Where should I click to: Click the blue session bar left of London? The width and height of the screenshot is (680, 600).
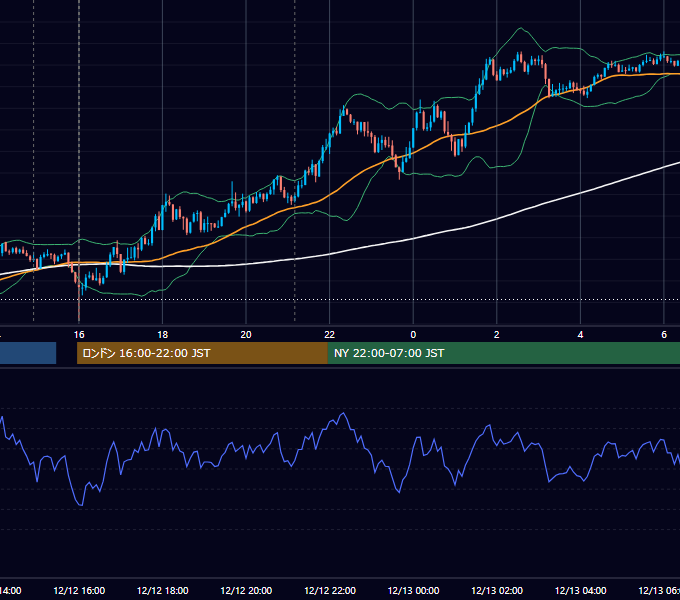pos(28,353)
